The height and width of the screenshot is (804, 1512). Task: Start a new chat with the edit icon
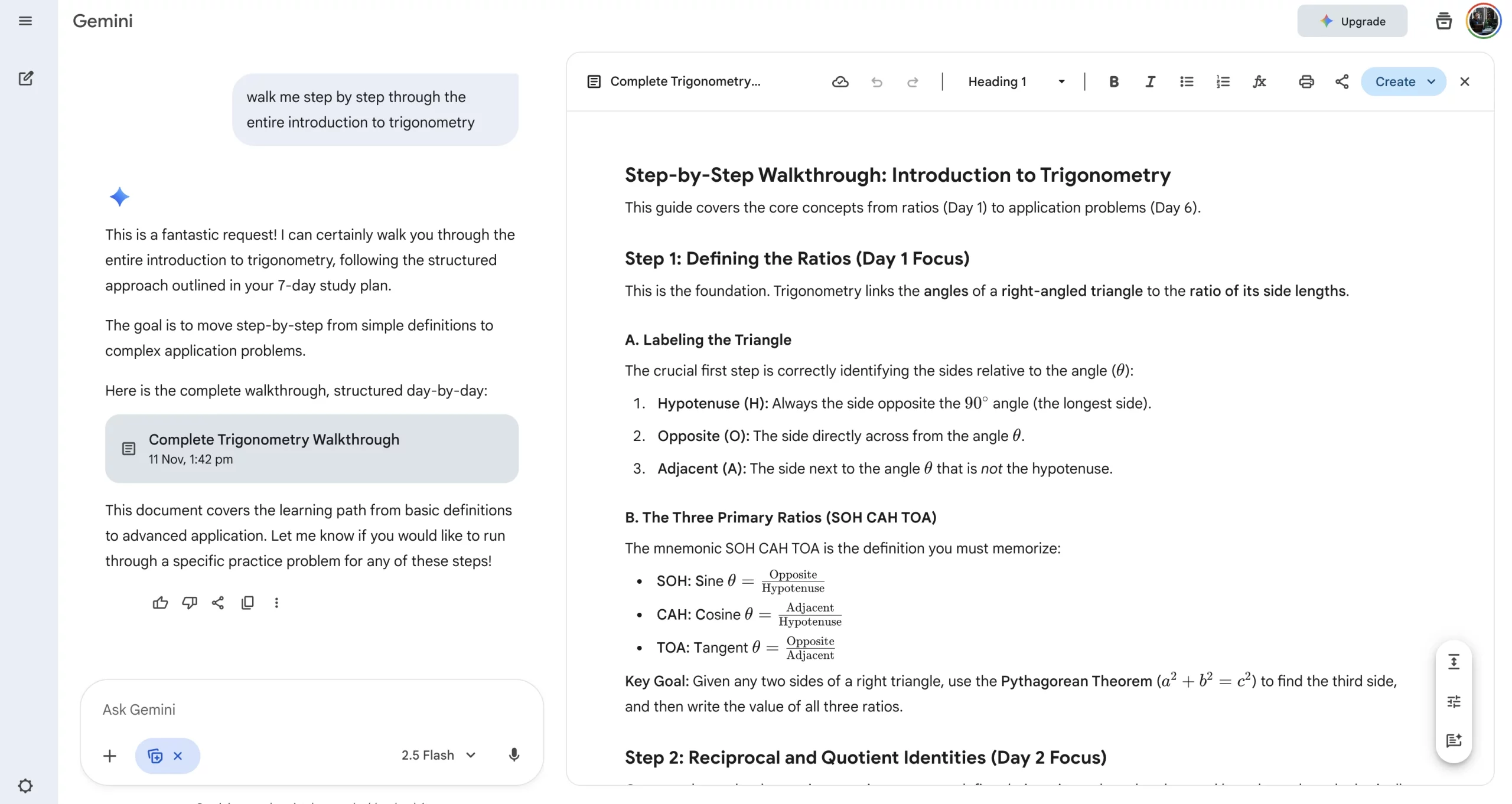coord(25,79)
